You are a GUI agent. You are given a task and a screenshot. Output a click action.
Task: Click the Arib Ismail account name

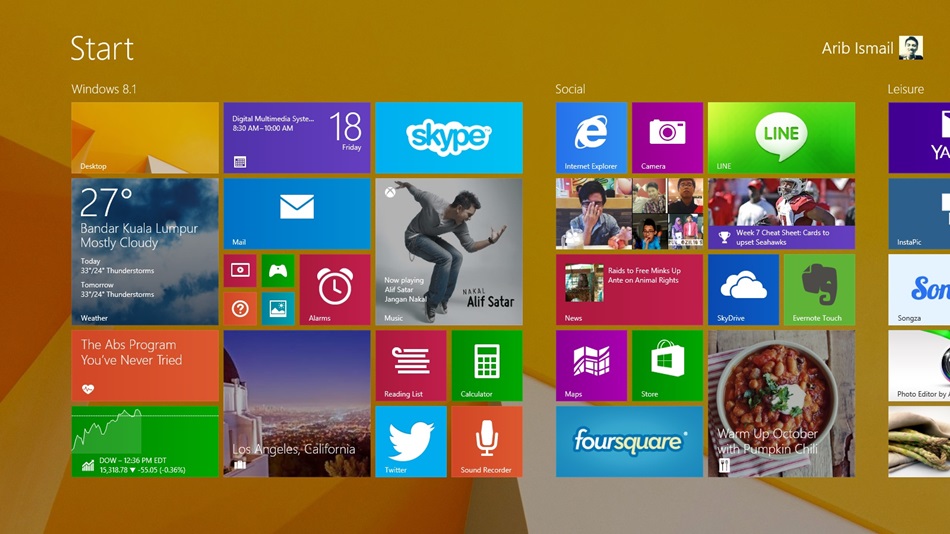coord(857,48)
